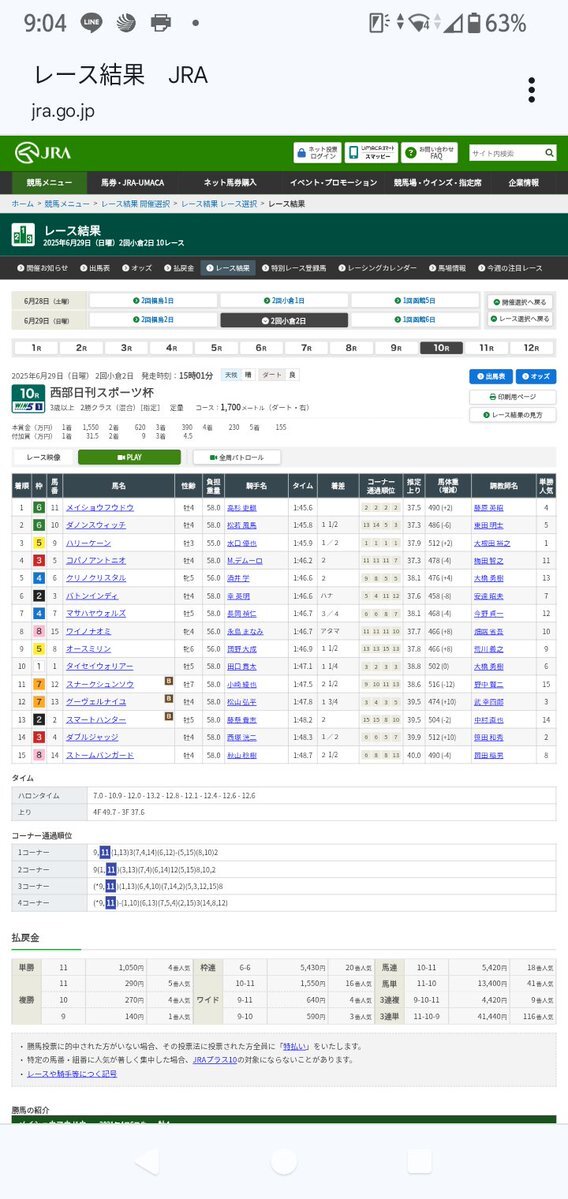Click the search magnifier icon
Image resolution: width=568 pixels, height=1199 pixels.
pos(549,154)
